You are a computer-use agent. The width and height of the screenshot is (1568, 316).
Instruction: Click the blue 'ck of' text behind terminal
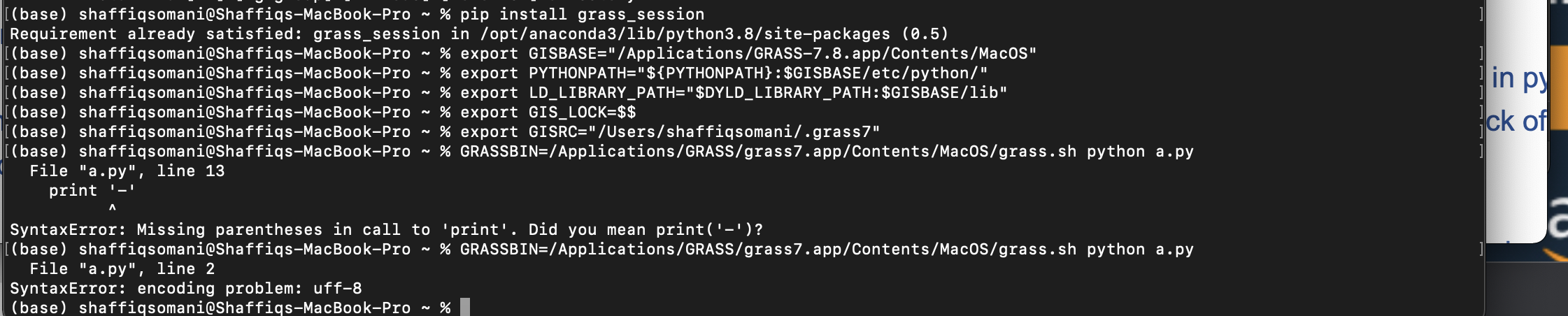point(1516,122)
